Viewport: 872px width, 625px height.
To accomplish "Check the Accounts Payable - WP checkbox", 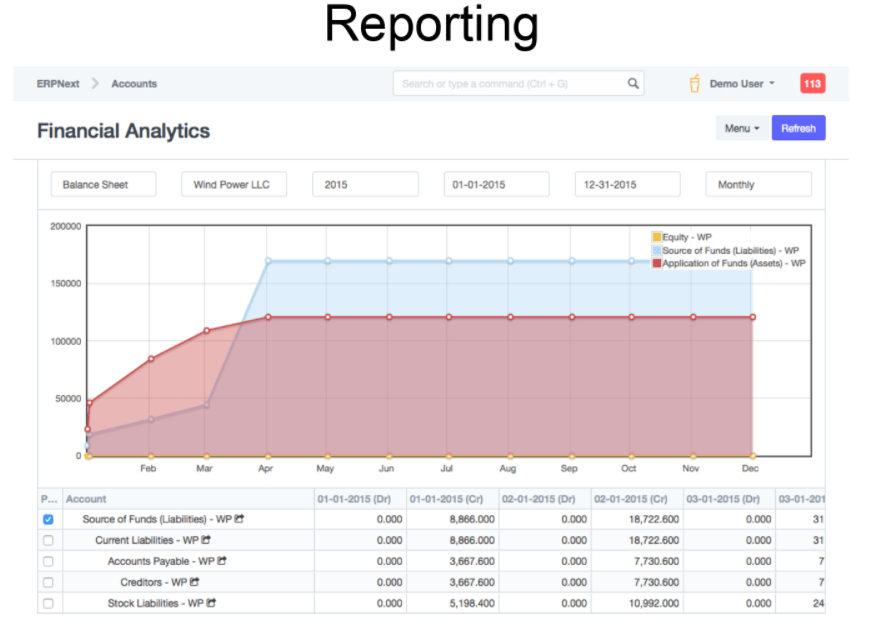I will pyautogui.click(x=48, y=562).
